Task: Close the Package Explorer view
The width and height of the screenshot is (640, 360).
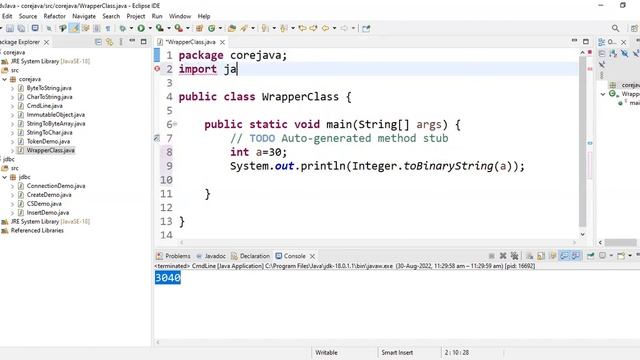Action: click(x=47, y=42)
